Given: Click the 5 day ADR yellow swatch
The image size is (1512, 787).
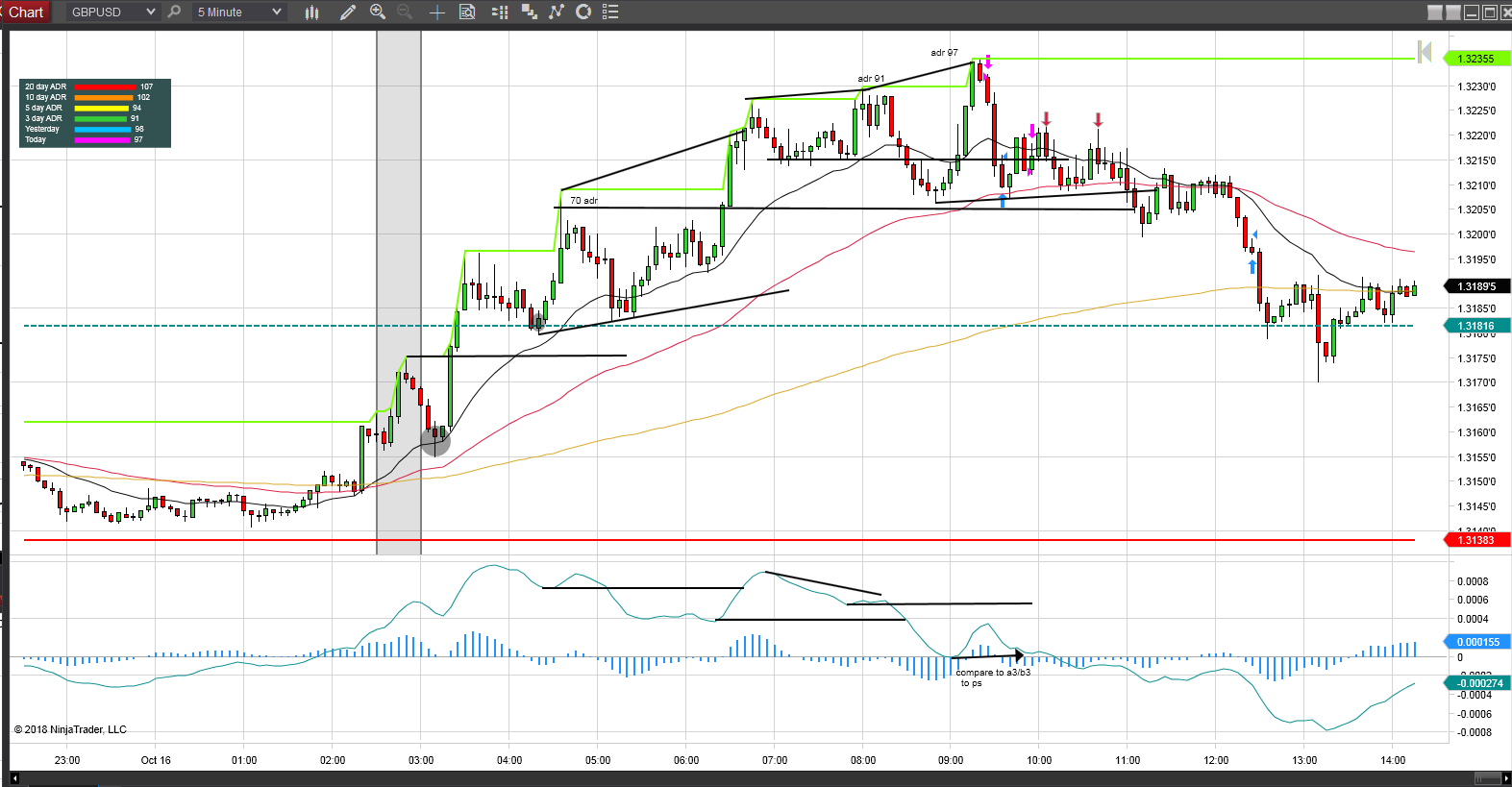Looking at the screenshot, I should pos(102,108).
